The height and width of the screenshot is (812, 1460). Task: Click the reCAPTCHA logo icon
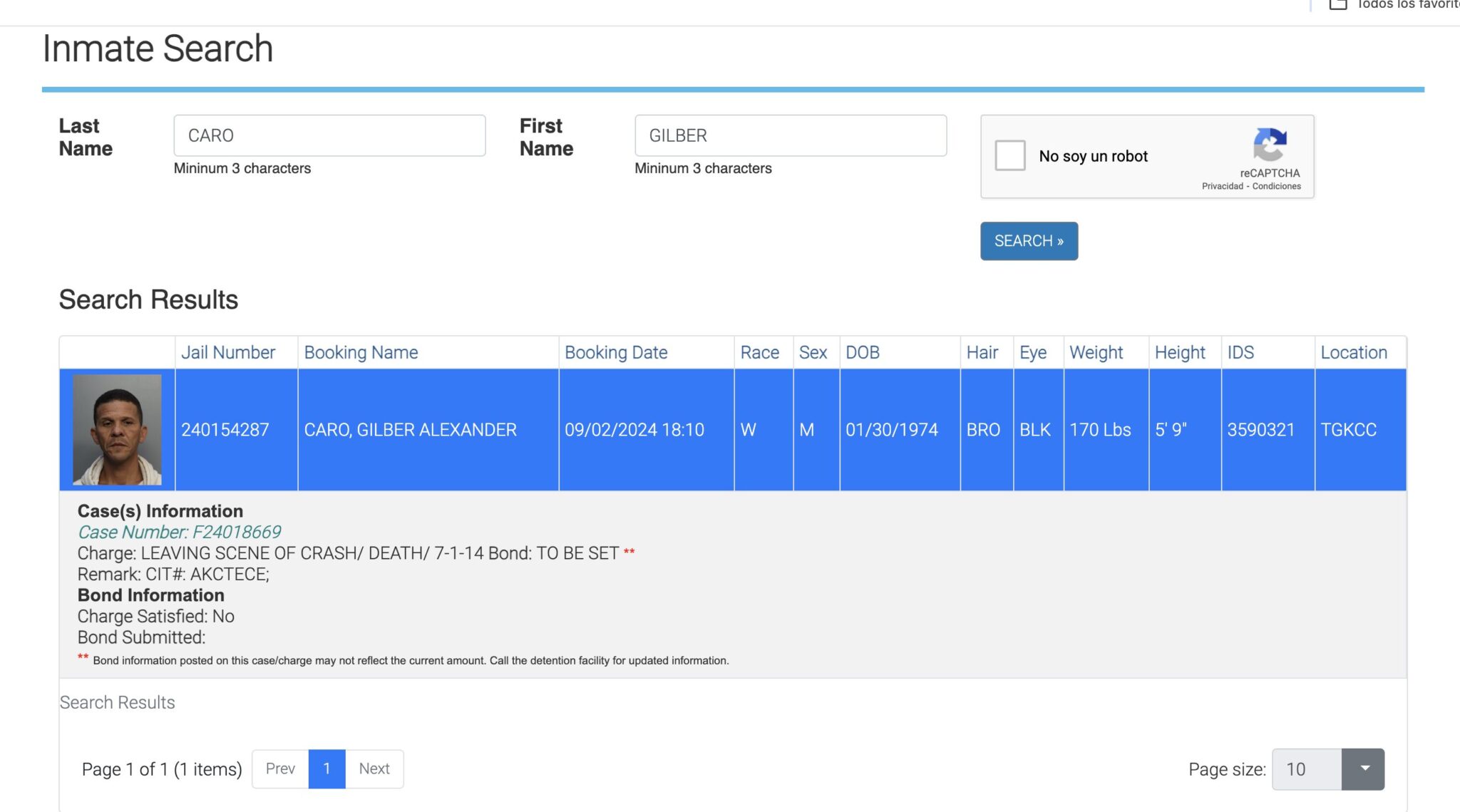click(x=1270, y=145)
